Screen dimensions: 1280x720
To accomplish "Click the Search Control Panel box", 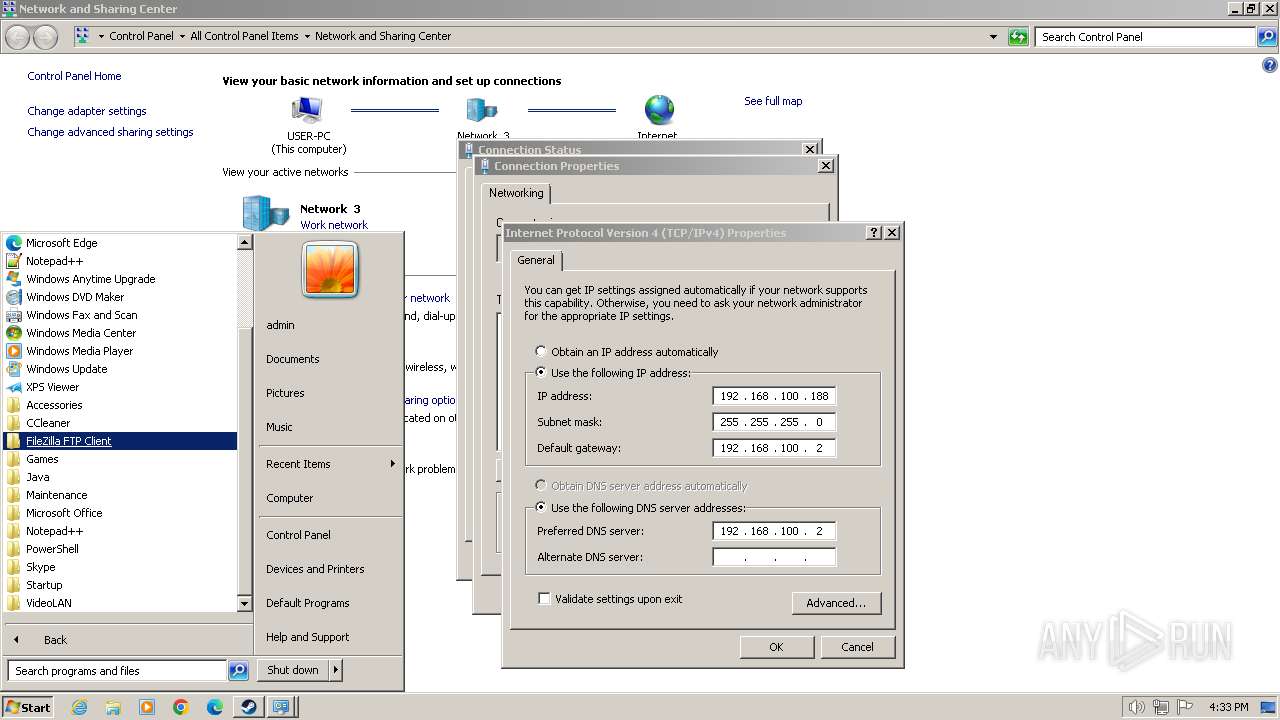I will (1146, 37).
